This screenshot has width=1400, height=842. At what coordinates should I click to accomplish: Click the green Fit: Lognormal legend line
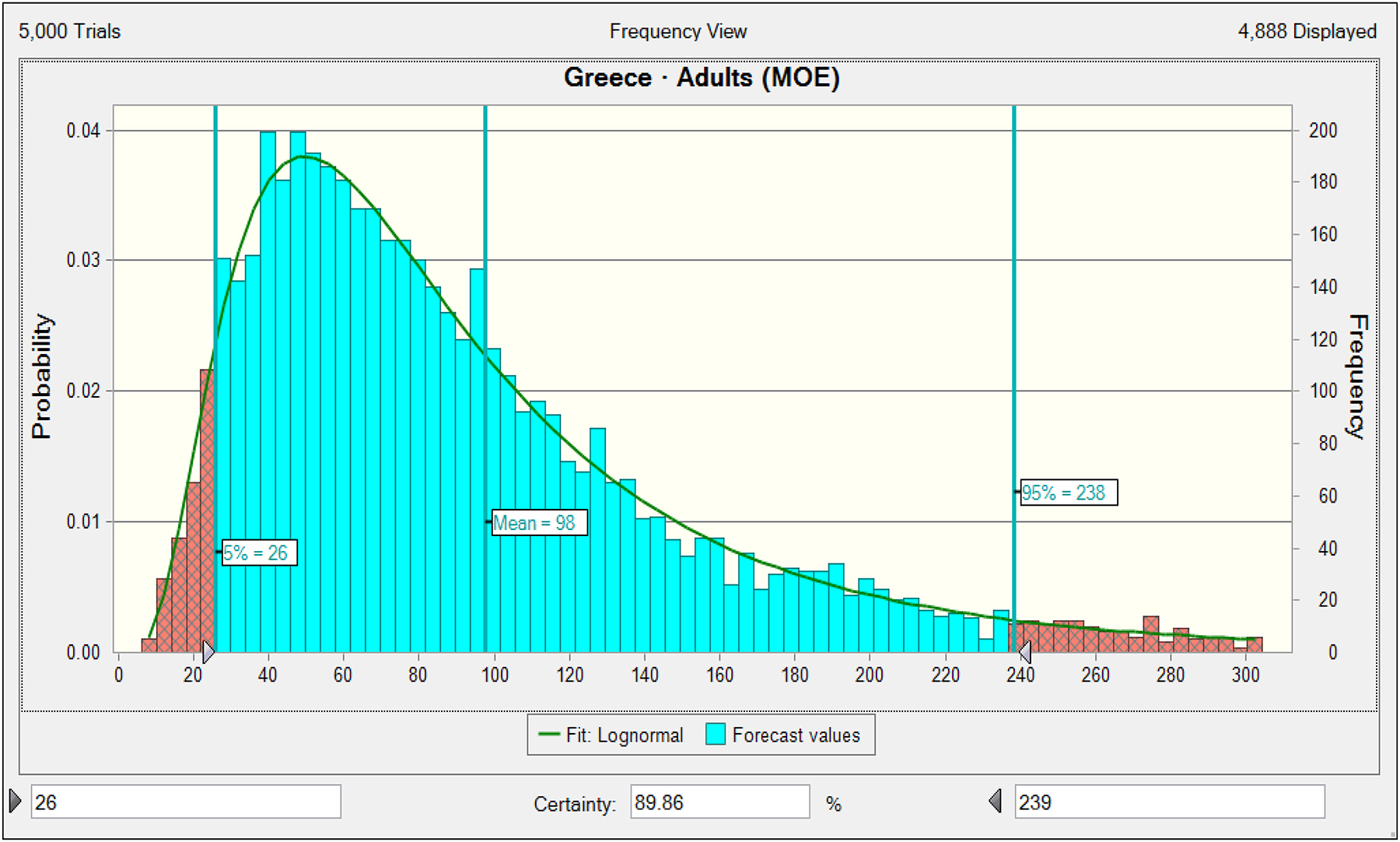coord(549,735)
